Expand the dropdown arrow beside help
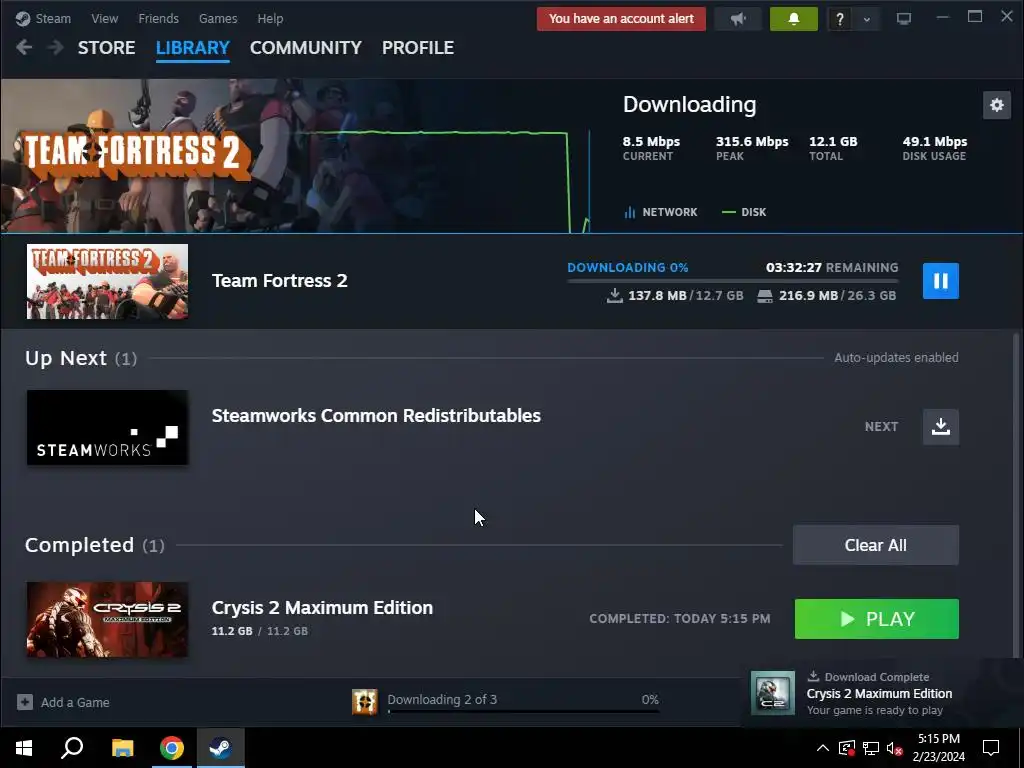Viewport: 1024px width, 768px height. click(x=867, y=19)
